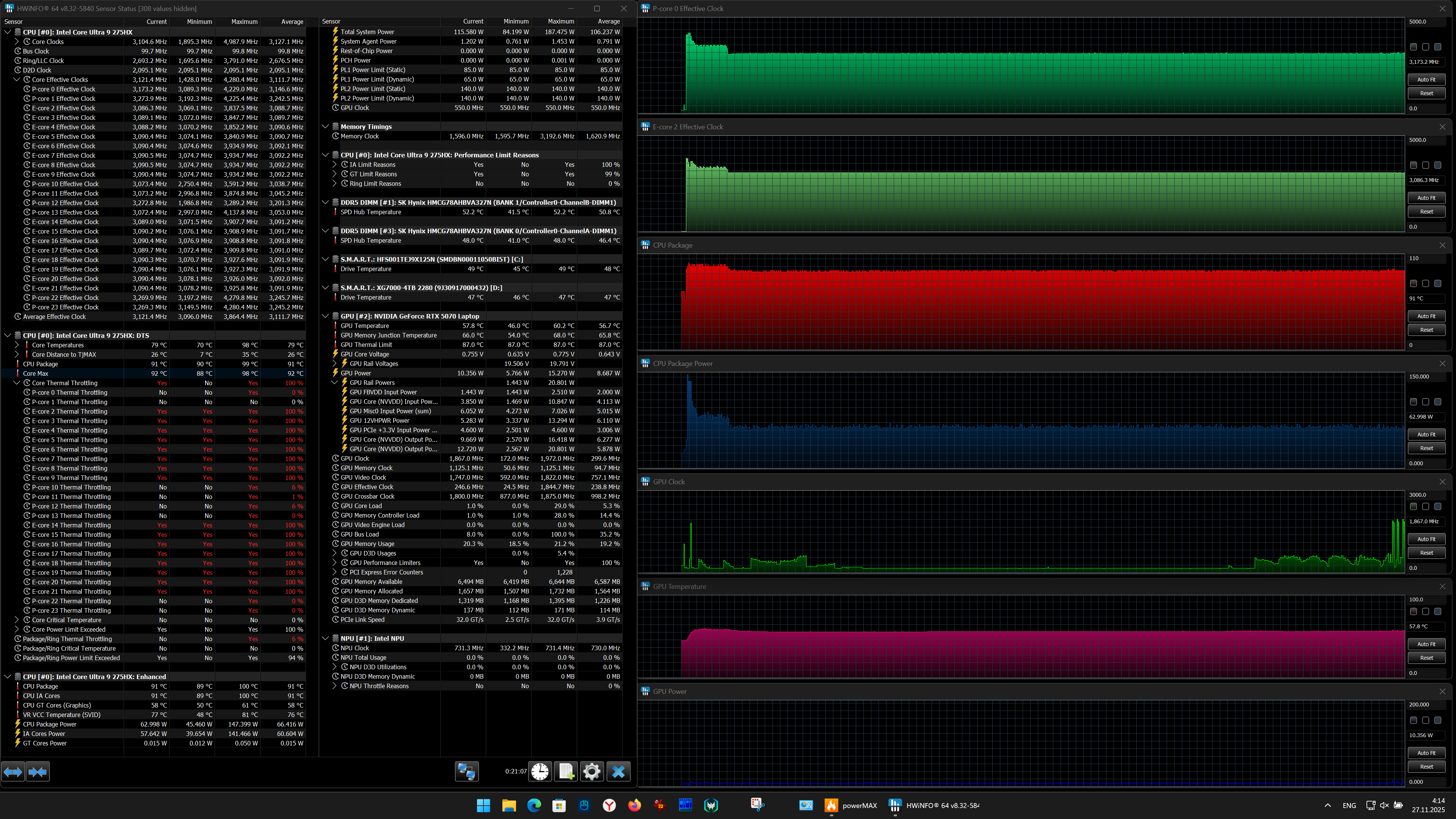This screenshot has height=819, width=1456.
Task: Open sensor settings gear icon
Action: [592, 772]
